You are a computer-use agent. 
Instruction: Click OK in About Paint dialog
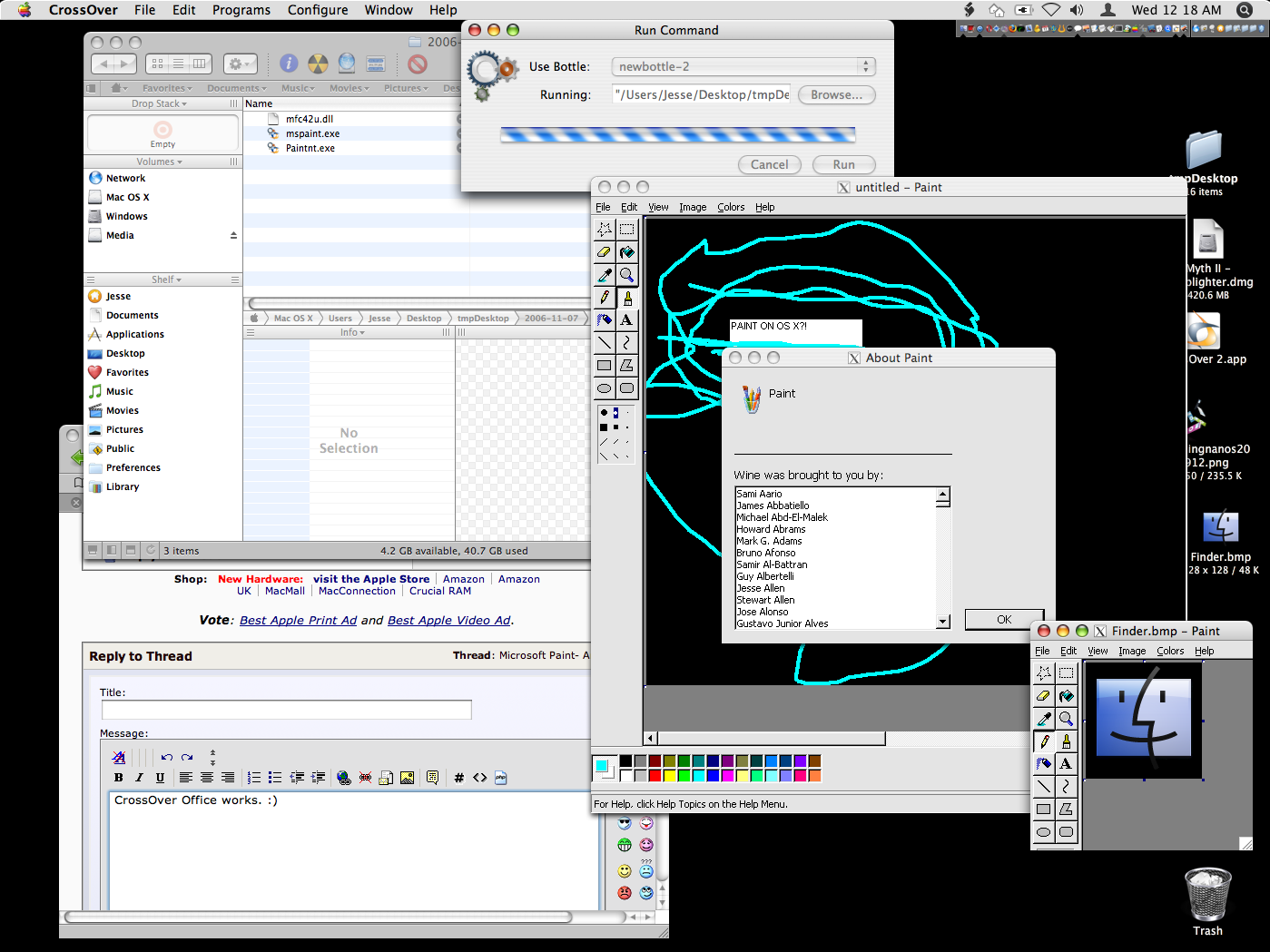1004,619
